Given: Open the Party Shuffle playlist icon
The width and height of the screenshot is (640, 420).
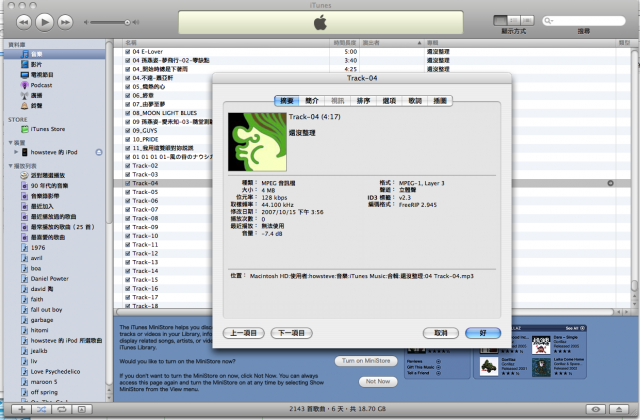Looking at the screenshot, I should [24, 176].
